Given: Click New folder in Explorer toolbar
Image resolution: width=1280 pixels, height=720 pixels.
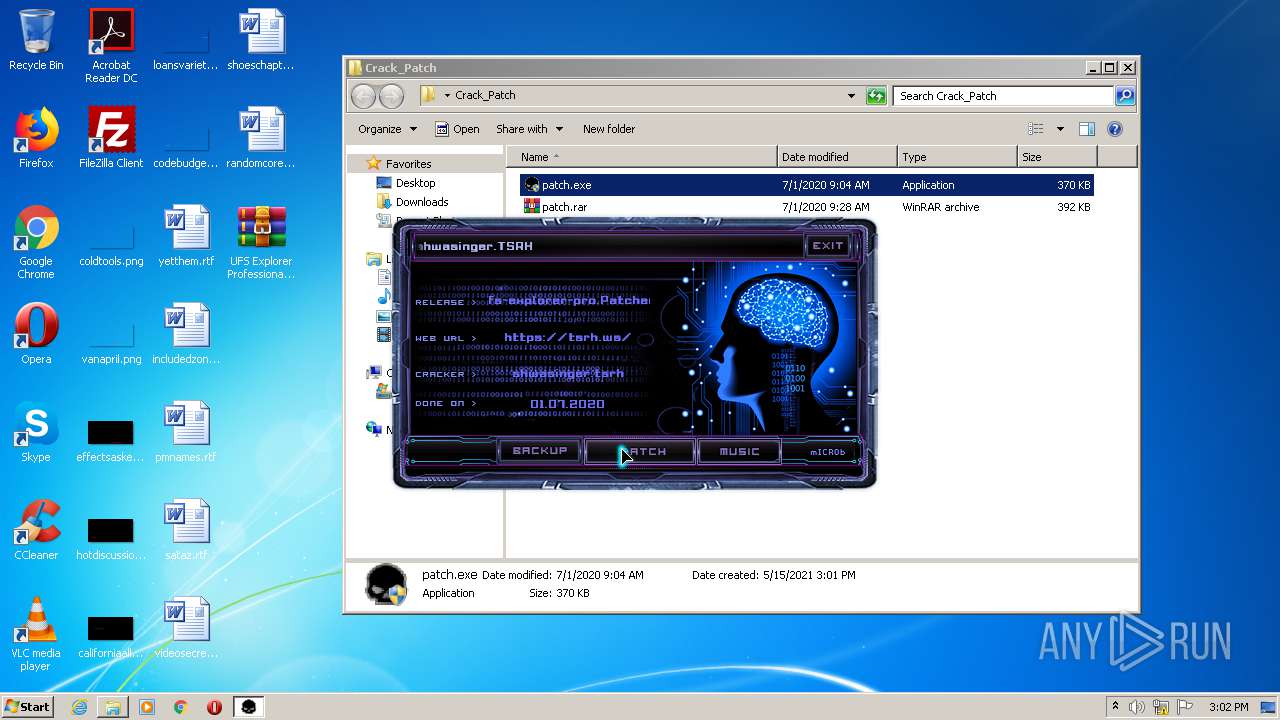Looking at the screenshot, I should pyautogui.click(x=609, y=129).
